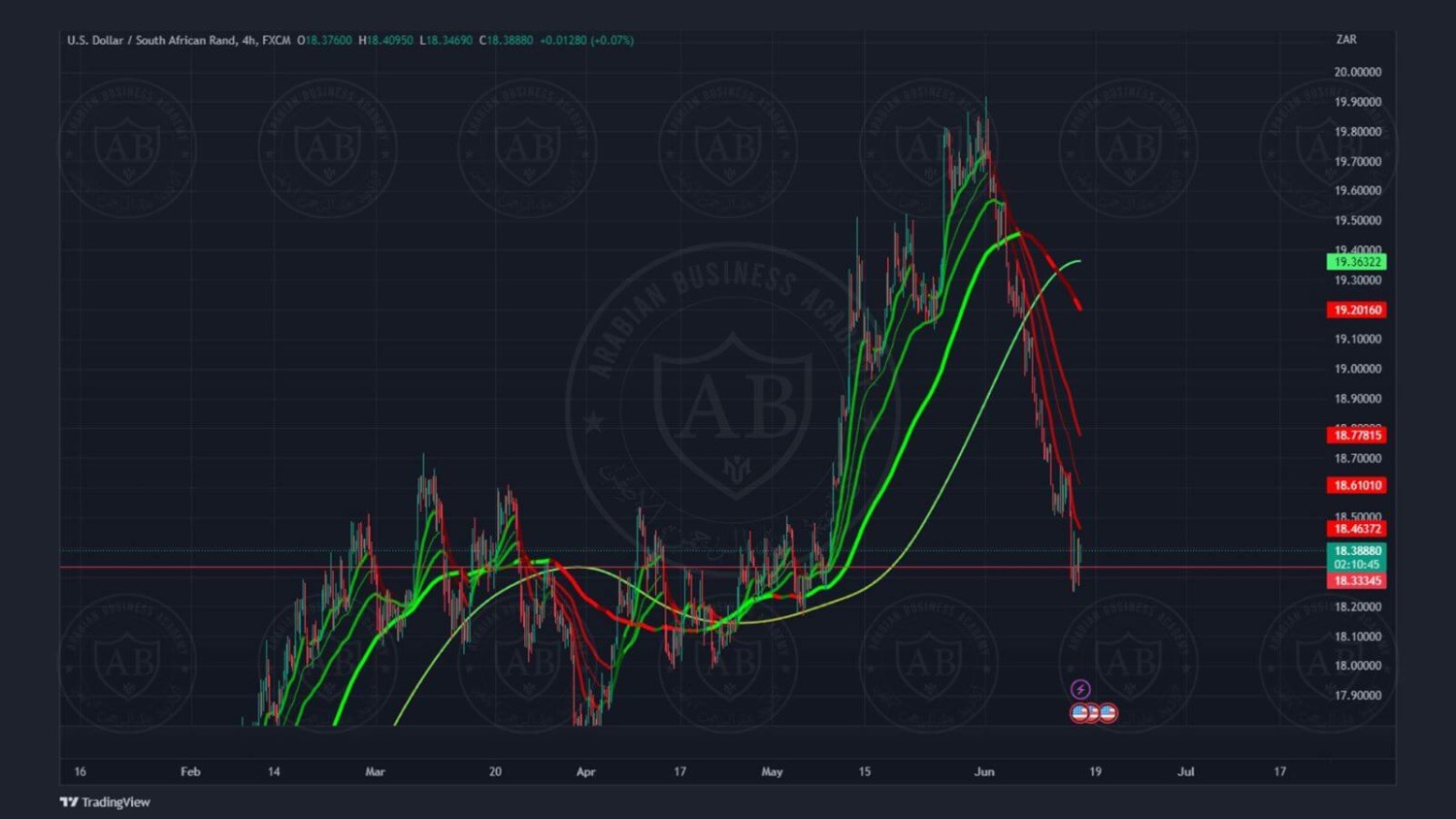
Task: Select the low value L18.34690
Action: coord(446,40)
